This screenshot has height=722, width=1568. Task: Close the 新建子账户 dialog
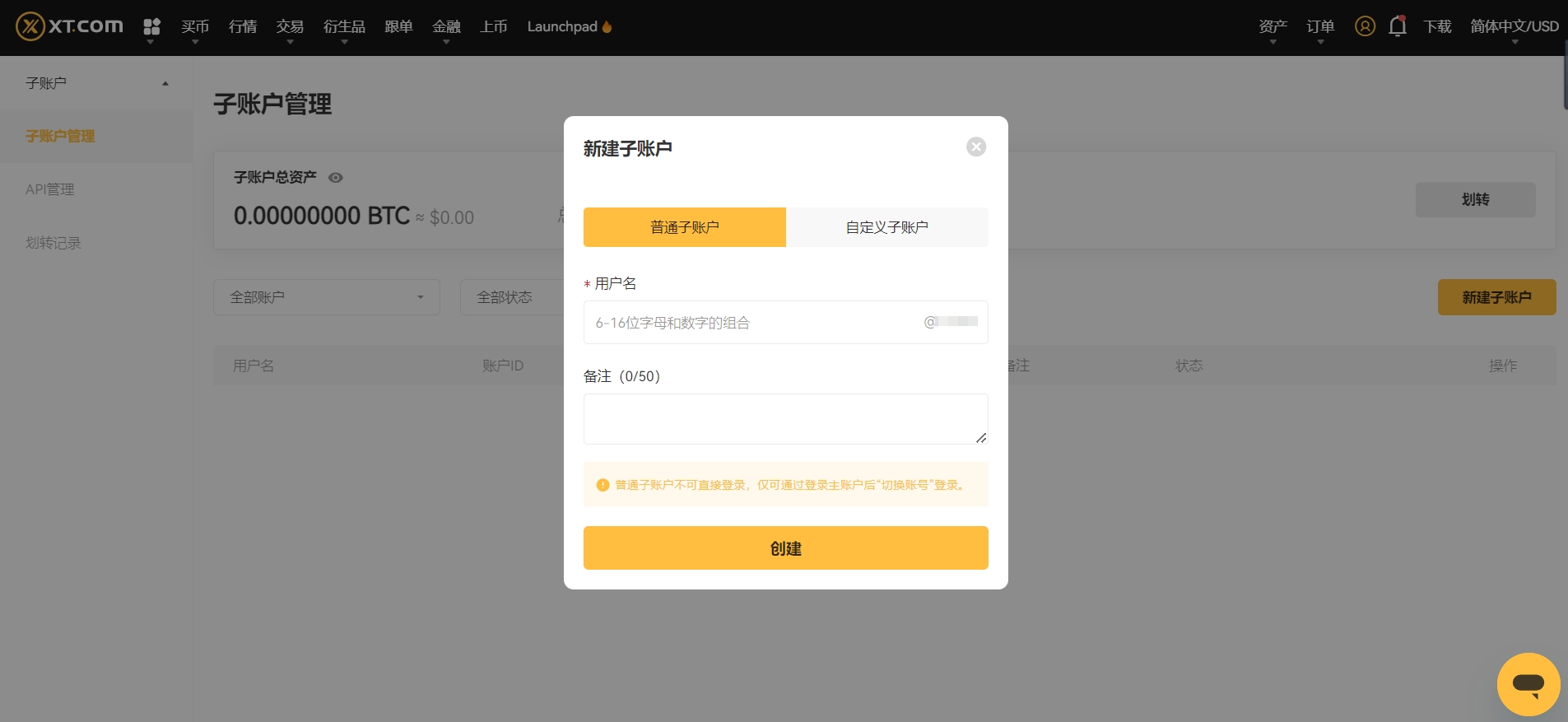pos(976,147)
